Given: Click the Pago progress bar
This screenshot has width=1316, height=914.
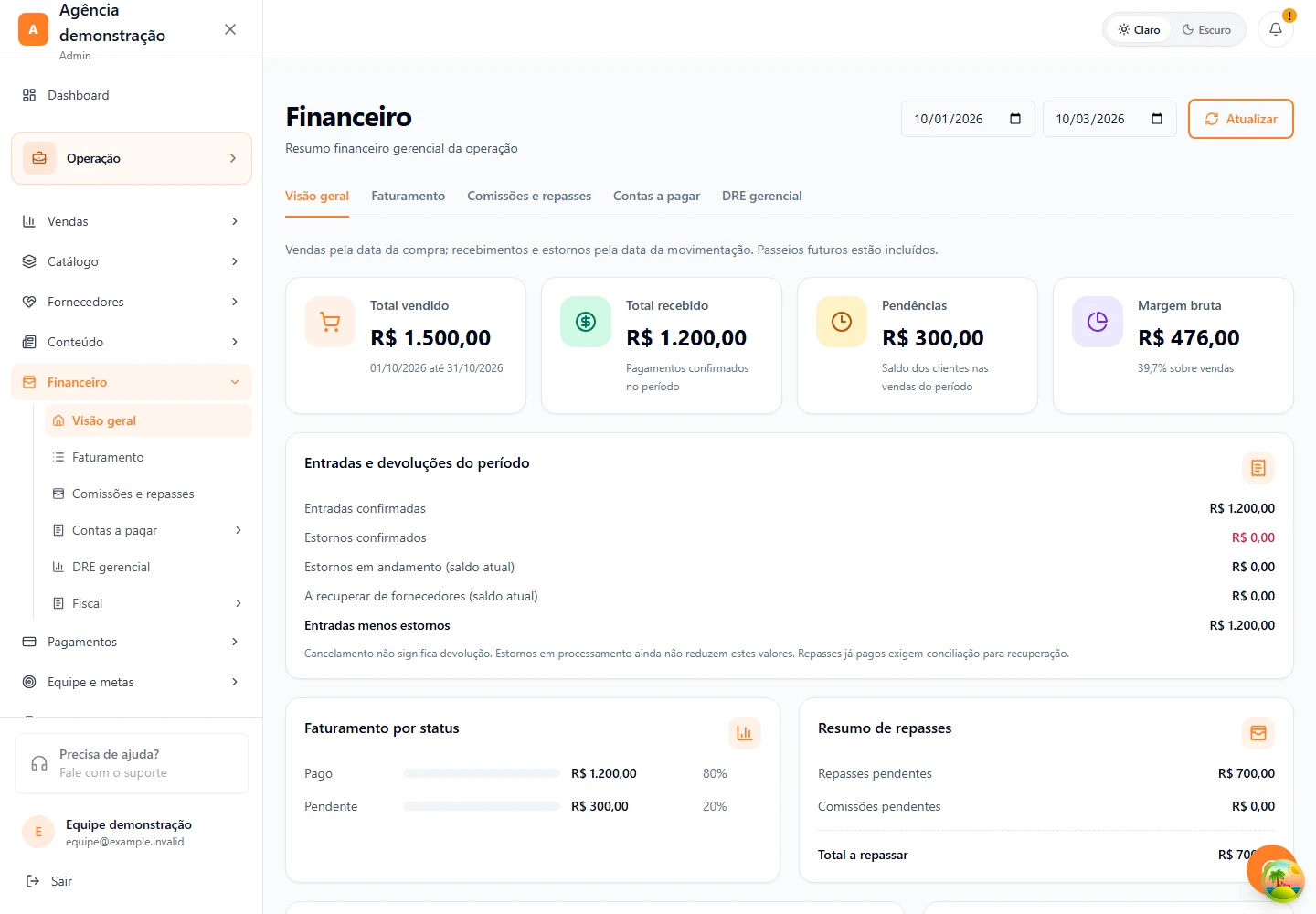Looking at the screenshot, I should pyautogui.click(x=482, y=773).
